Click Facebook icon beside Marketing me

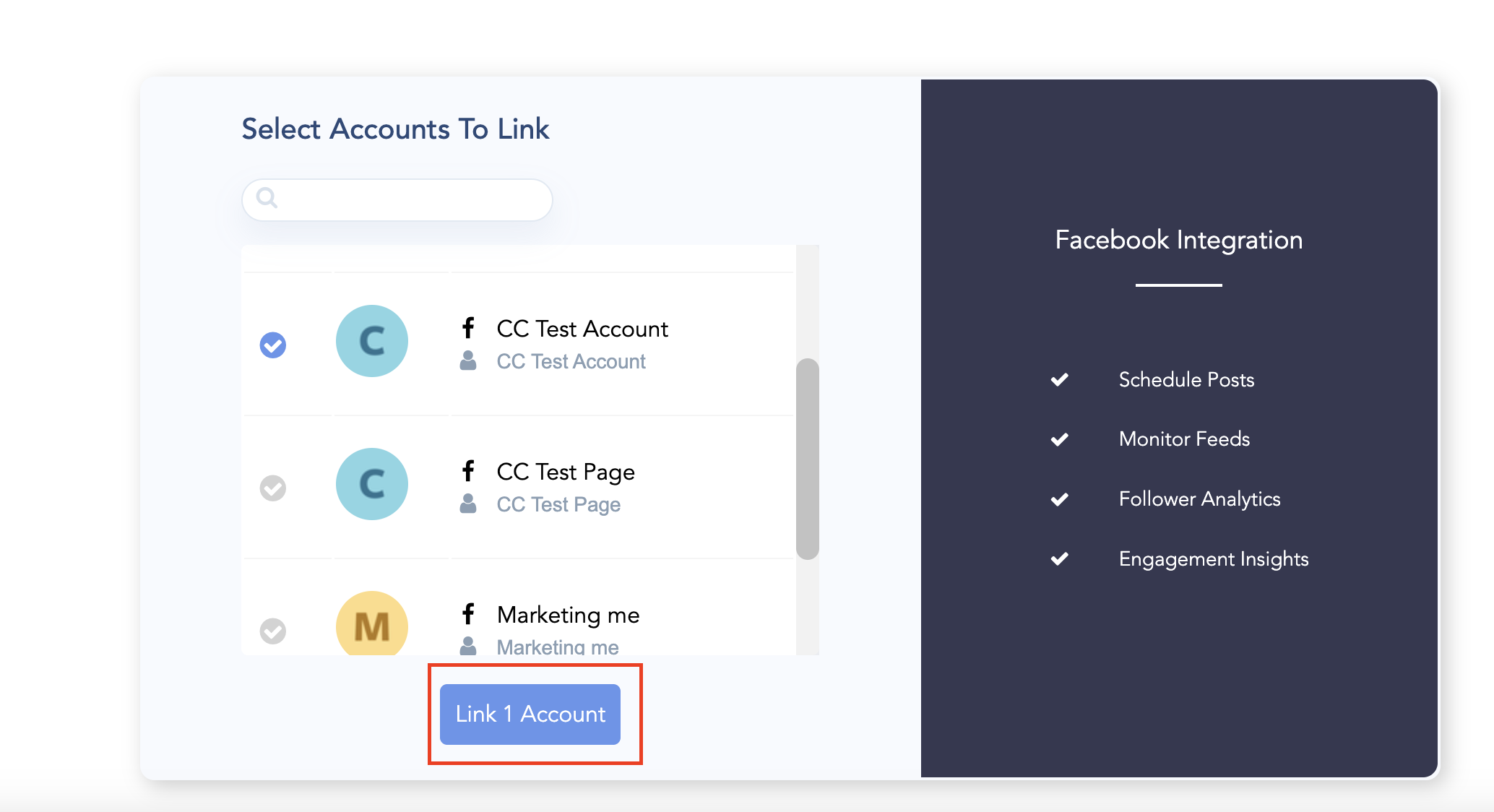pyautogui.click(x=468, y=614)
